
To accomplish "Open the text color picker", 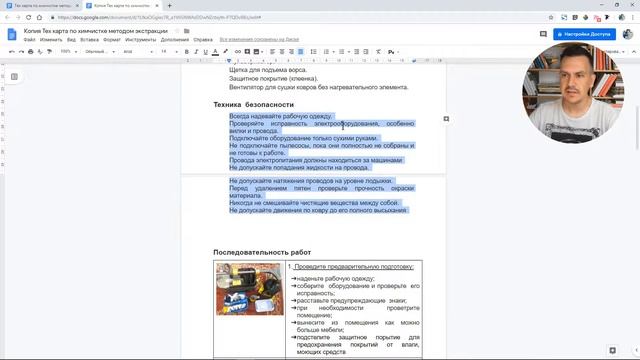I will click(215, 52).
